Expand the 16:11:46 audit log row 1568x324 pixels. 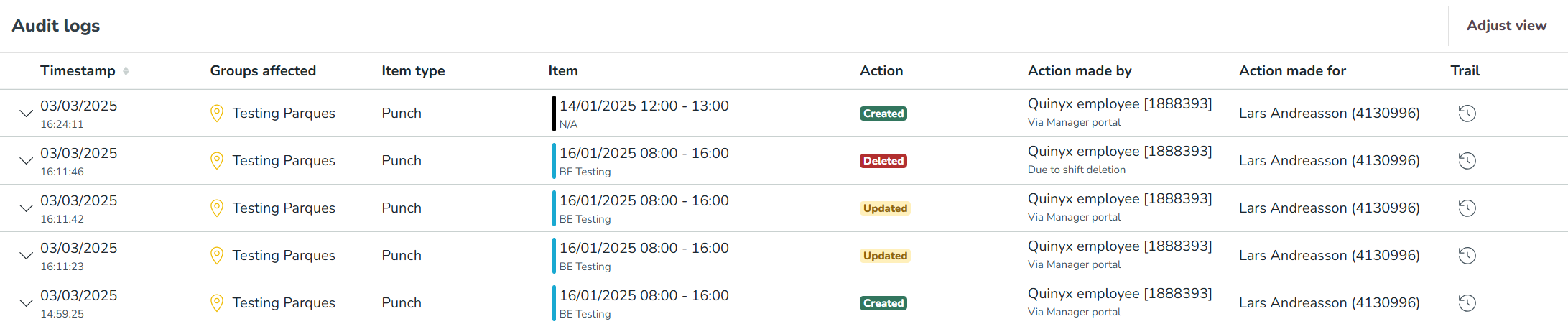click(26, 161)
